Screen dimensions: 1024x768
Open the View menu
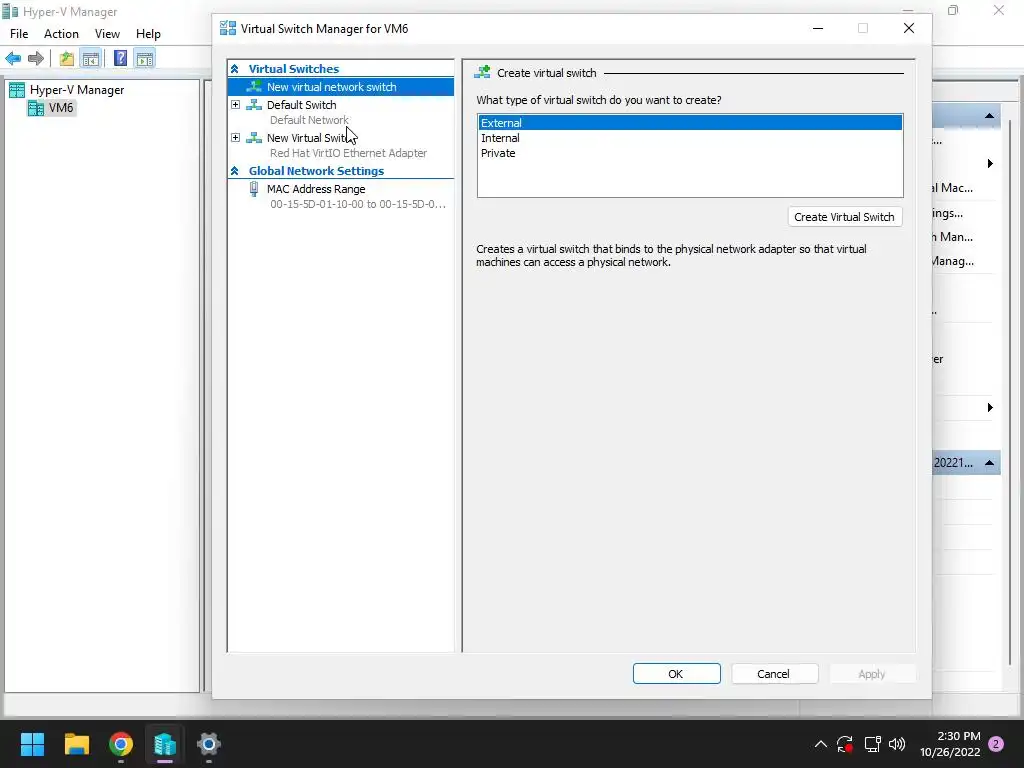coord(107,34)
